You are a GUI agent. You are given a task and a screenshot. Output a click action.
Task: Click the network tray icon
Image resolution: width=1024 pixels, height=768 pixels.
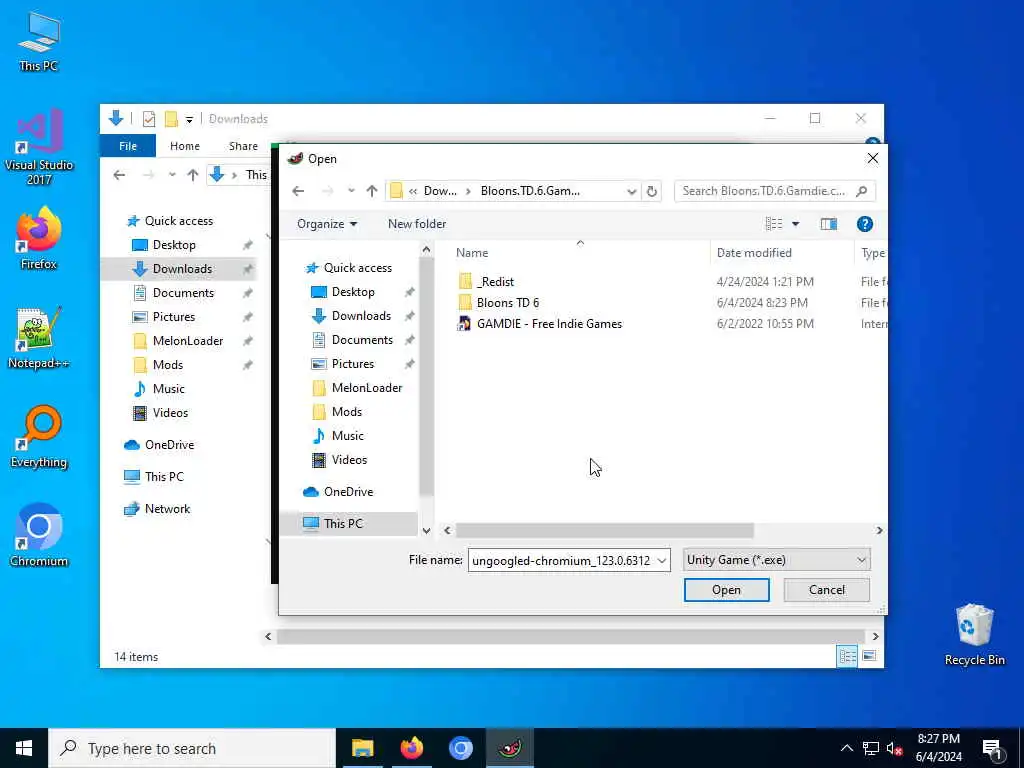click(x=871, y=748)
